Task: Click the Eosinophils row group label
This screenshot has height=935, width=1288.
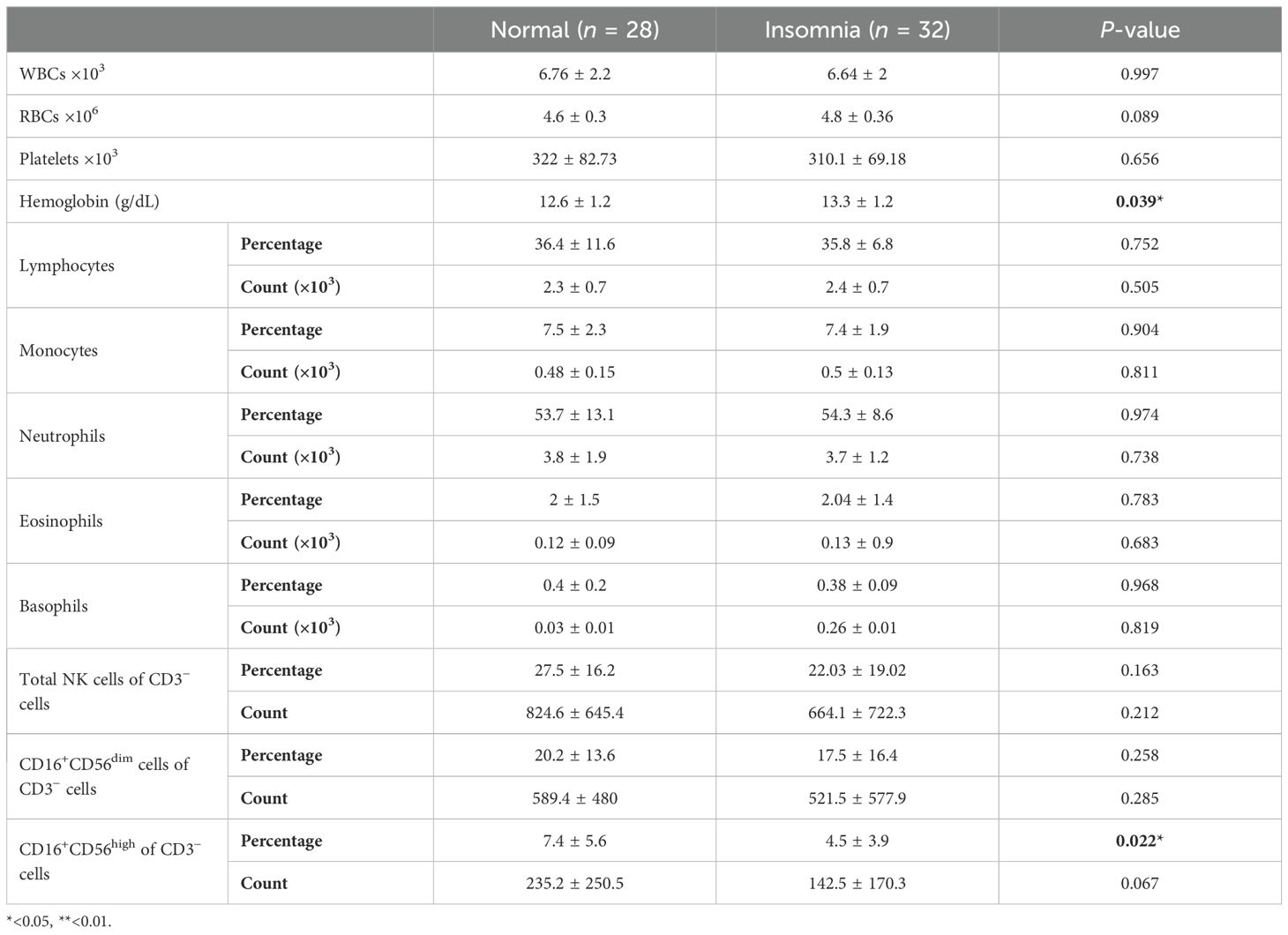Action: [x=62, y=521]
